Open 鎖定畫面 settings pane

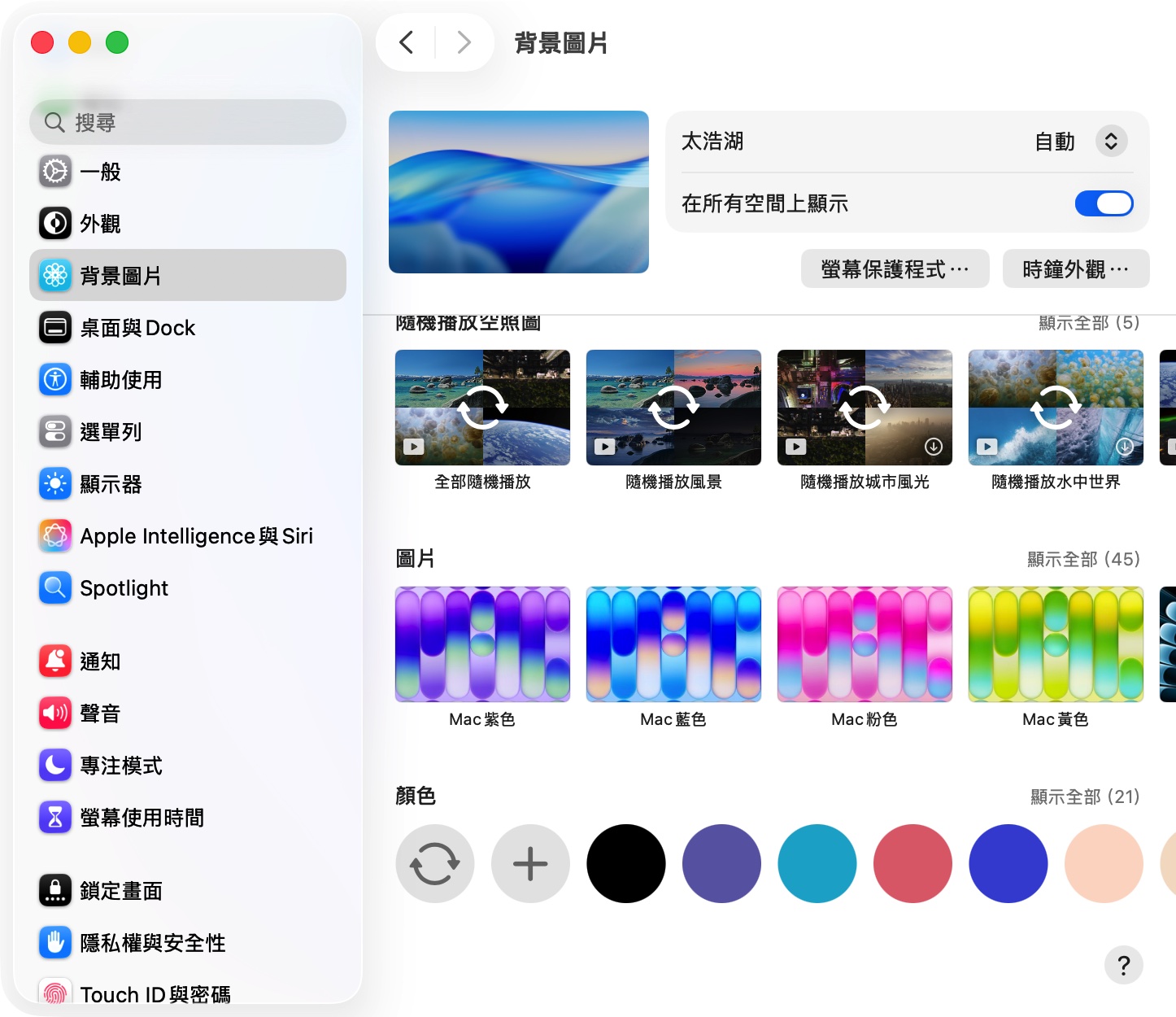point(188,890)
